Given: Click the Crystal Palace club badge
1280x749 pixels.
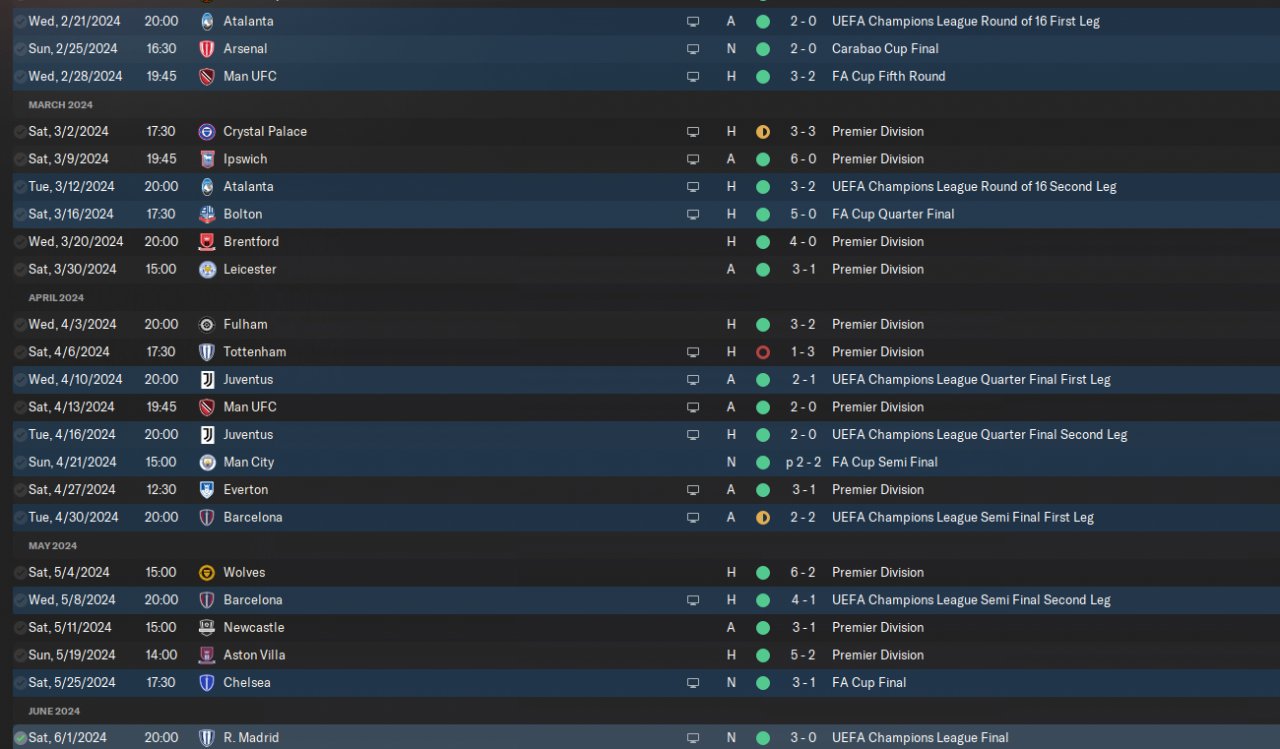Looking at the screenshot, I should tap(207, 132).
